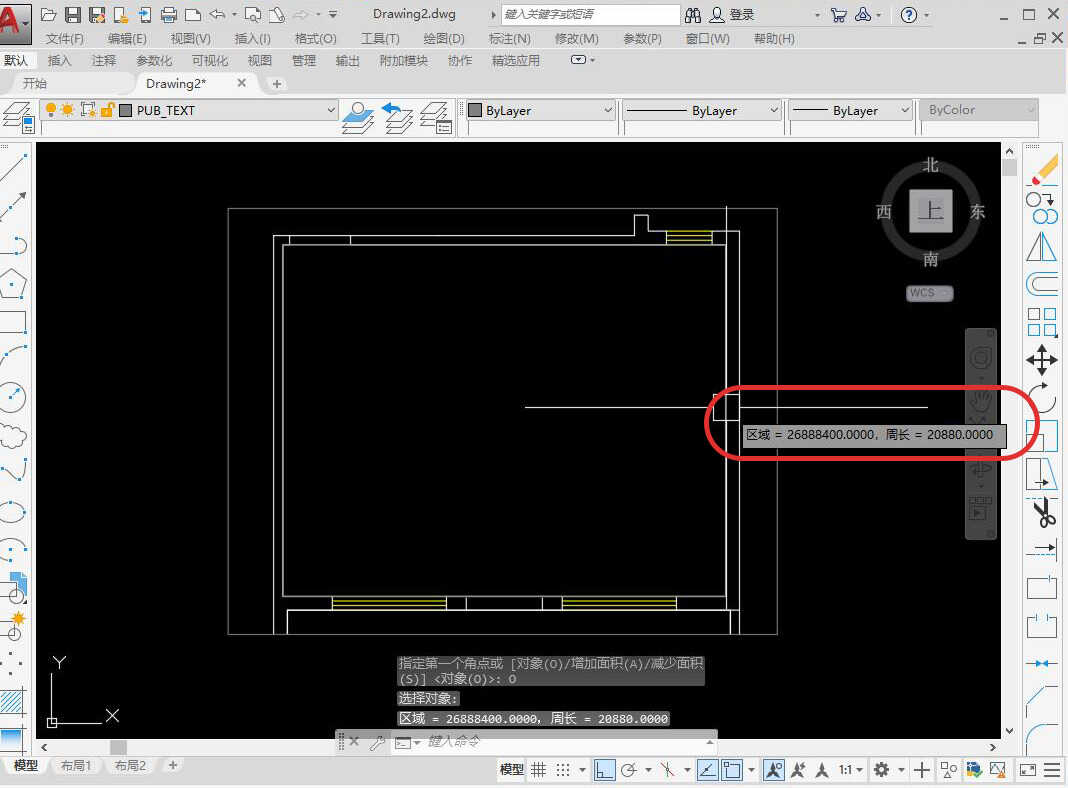Click the Chamfer tool in modify toolbar
This screenshot has height=788, width=1068.
1042,700
